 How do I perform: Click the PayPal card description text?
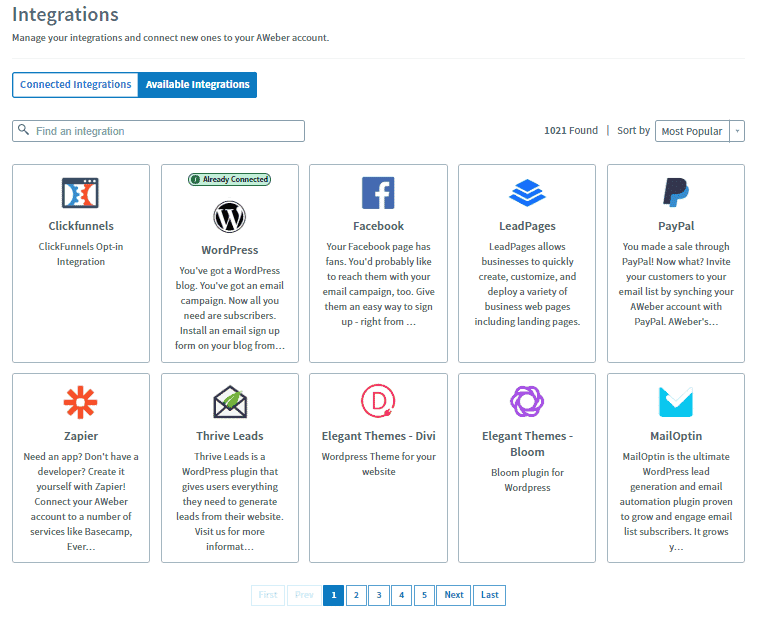click(676, 284)
